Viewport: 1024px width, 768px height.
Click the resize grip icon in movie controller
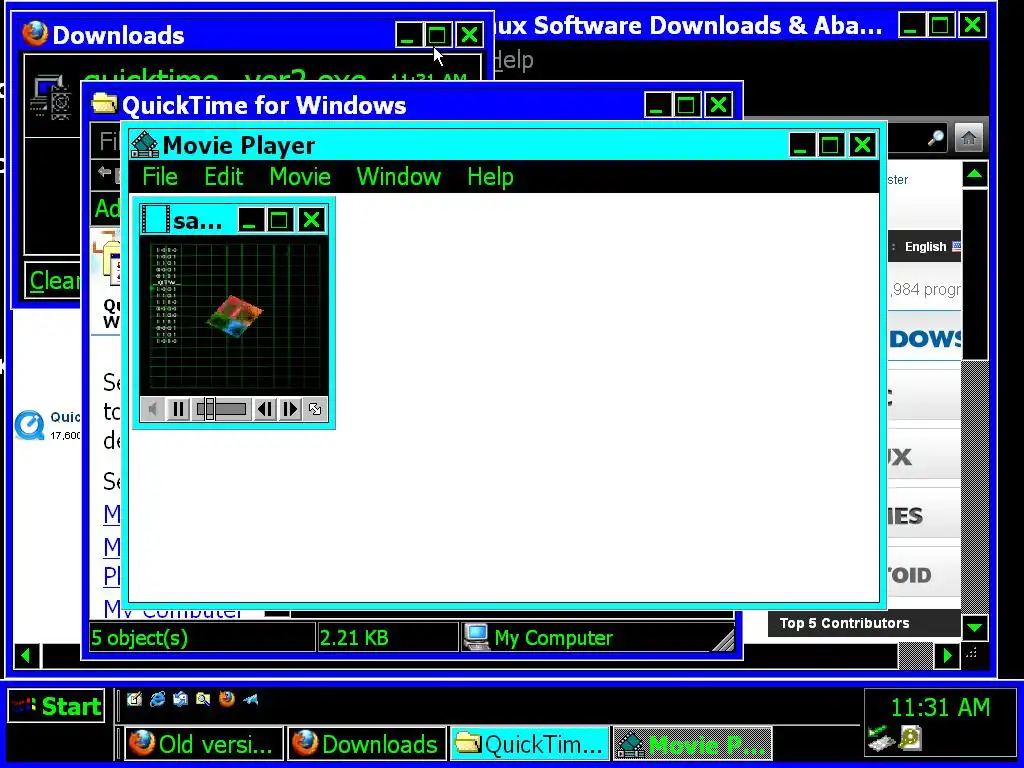pos(315,409)
